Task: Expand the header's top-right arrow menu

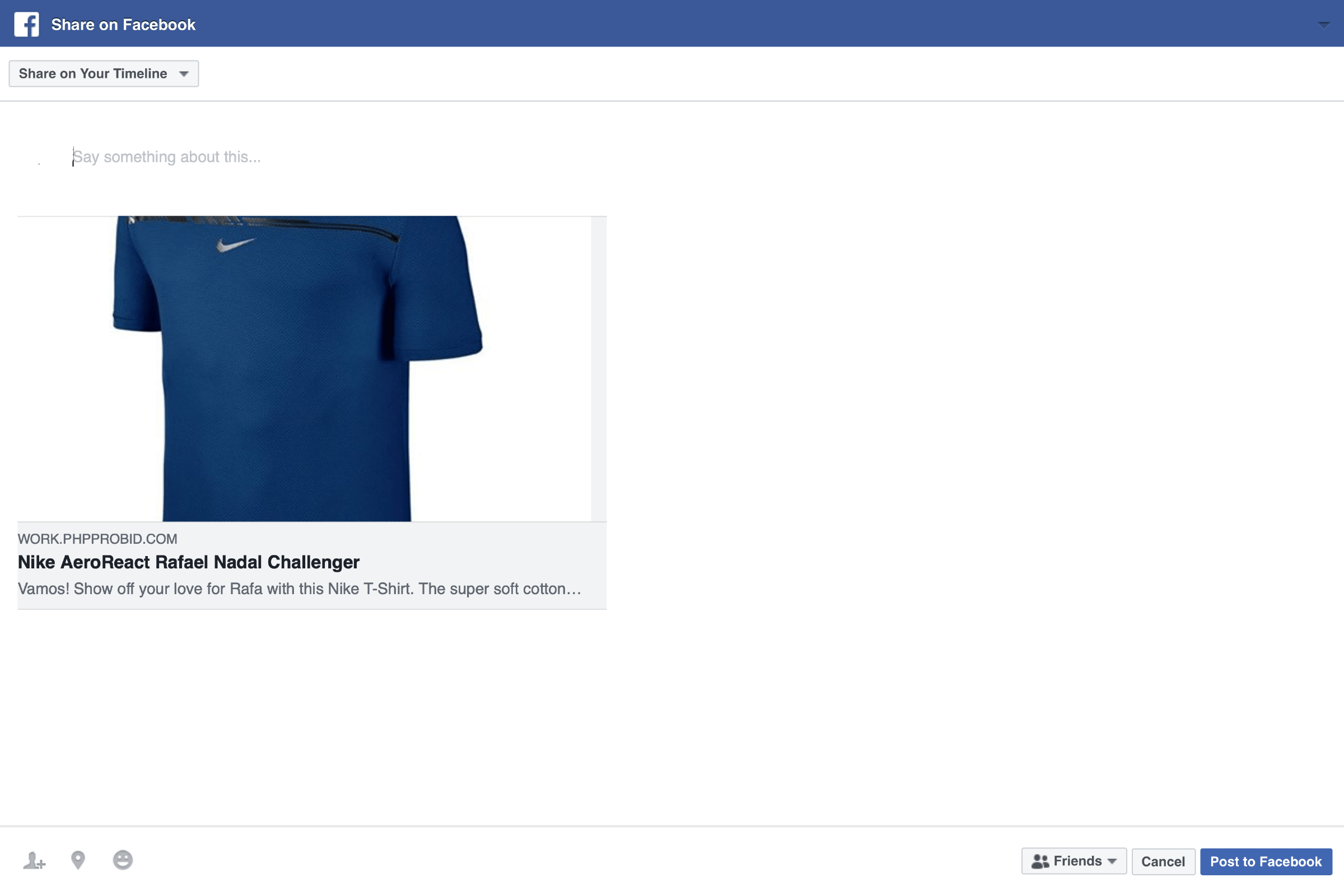Action: point(1323,25)
